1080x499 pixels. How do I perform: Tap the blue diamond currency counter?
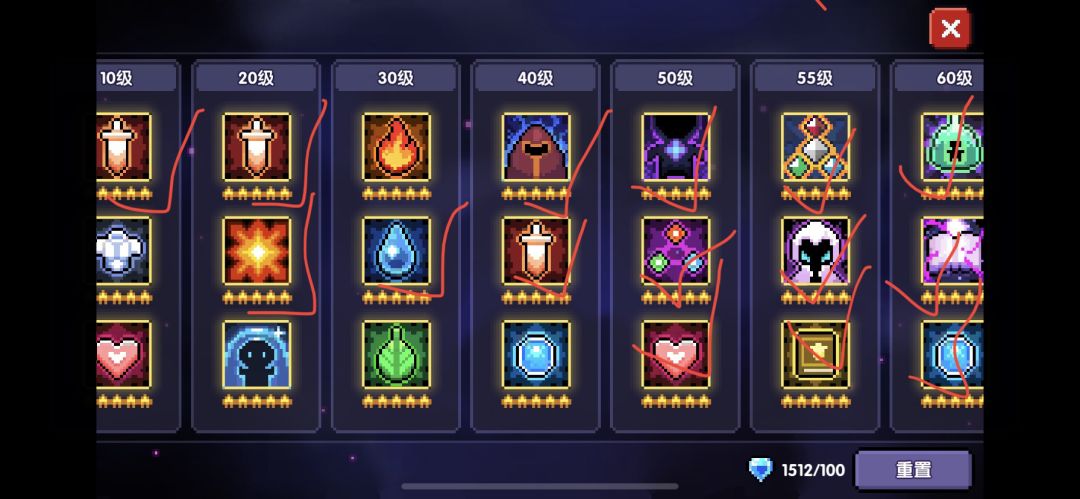pos(796,471)
